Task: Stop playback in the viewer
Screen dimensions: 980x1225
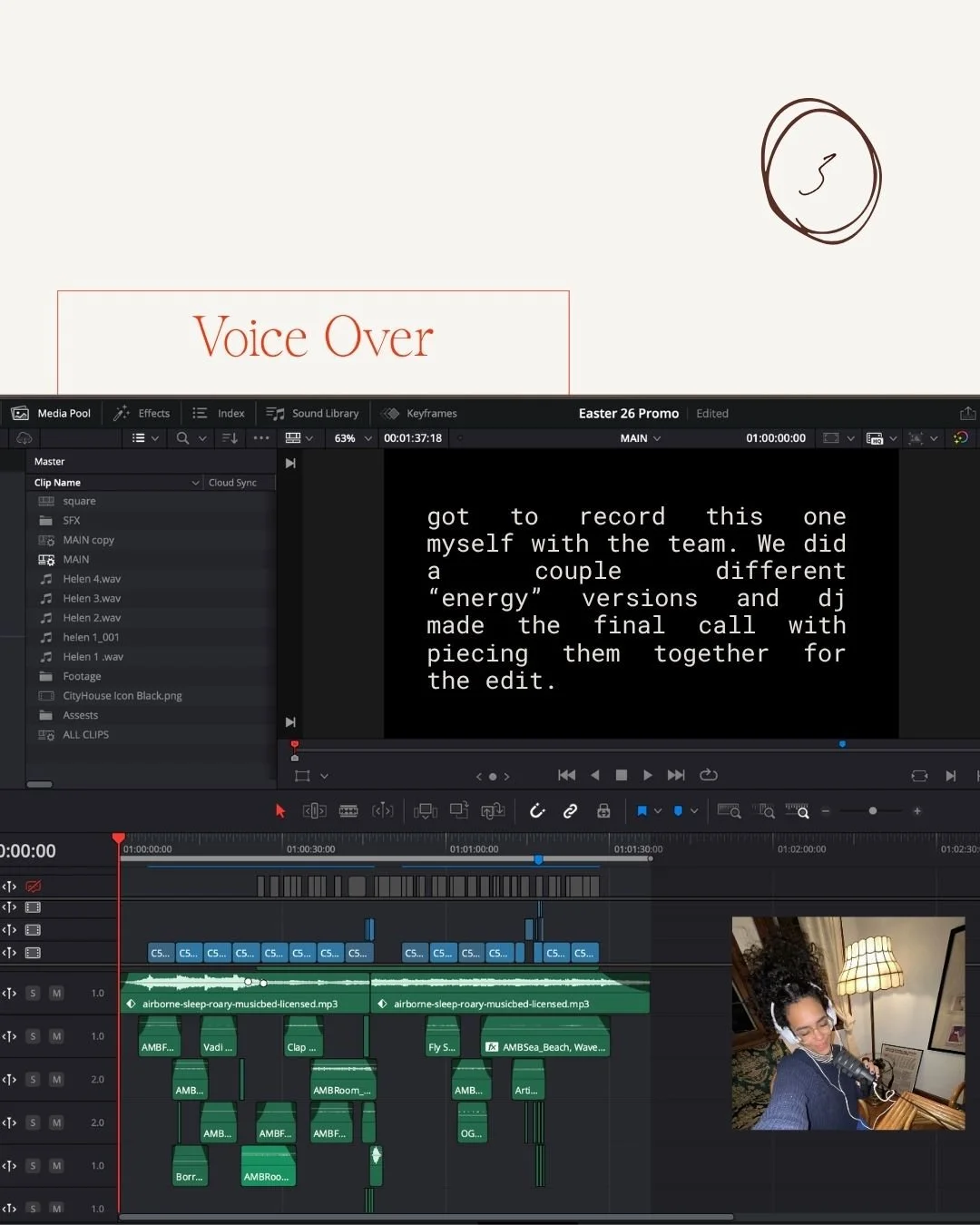Action: coord(622,775)
